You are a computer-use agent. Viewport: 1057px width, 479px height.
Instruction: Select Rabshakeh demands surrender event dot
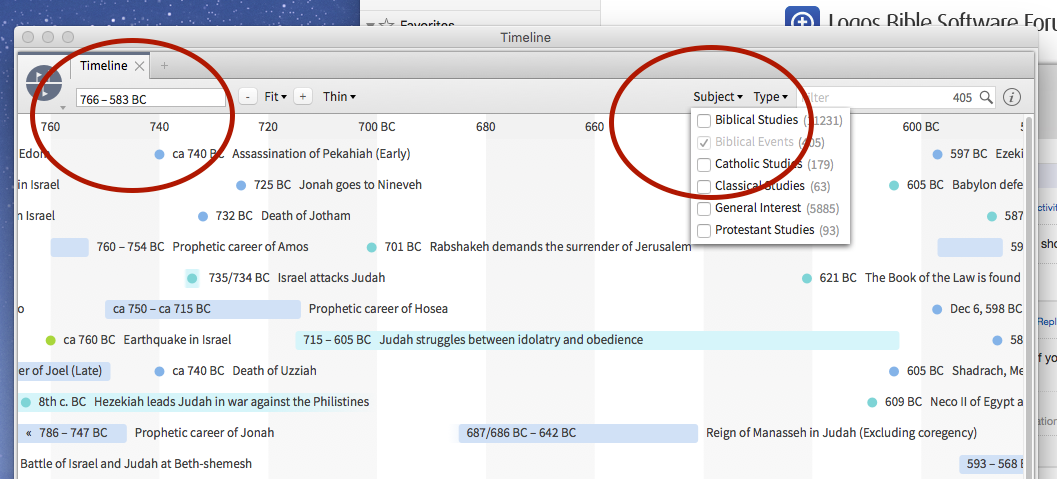tap(371, 247)
